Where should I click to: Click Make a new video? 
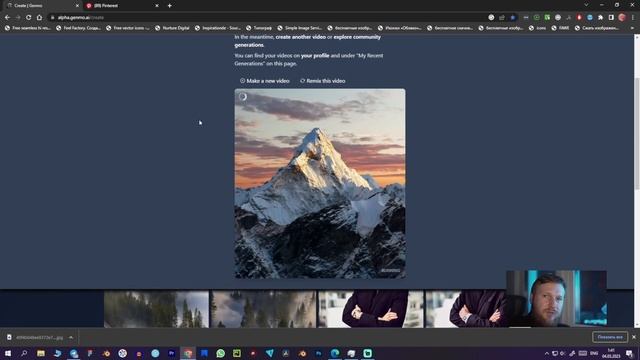tap(264, 81)
